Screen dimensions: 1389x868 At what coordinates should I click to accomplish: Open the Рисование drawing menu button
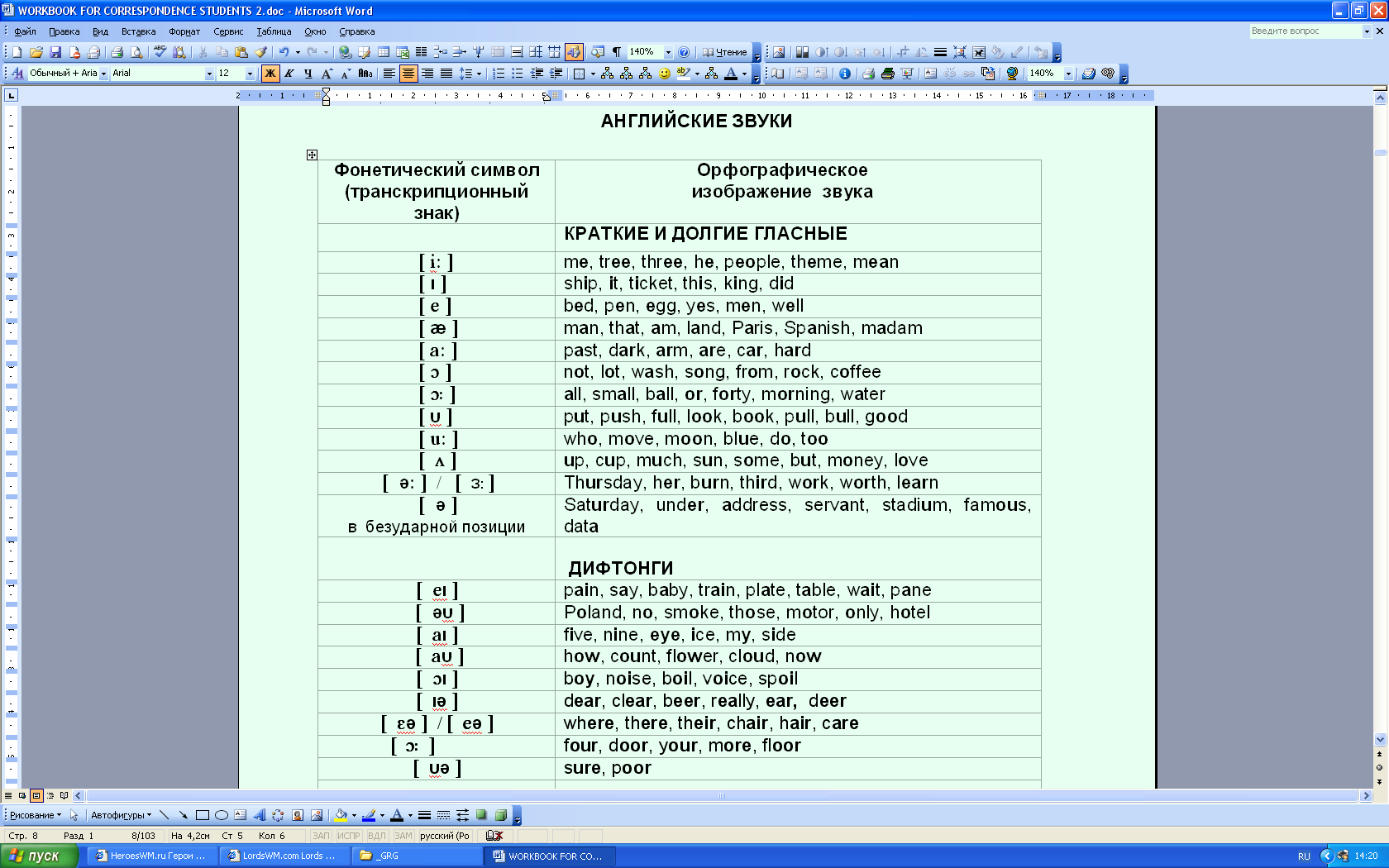point(35,815)
